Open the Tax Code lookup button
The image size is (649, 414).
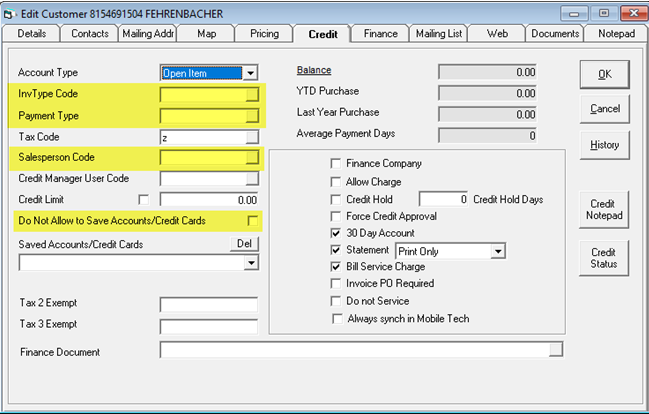pyautogui.click(x=252, y=137)
